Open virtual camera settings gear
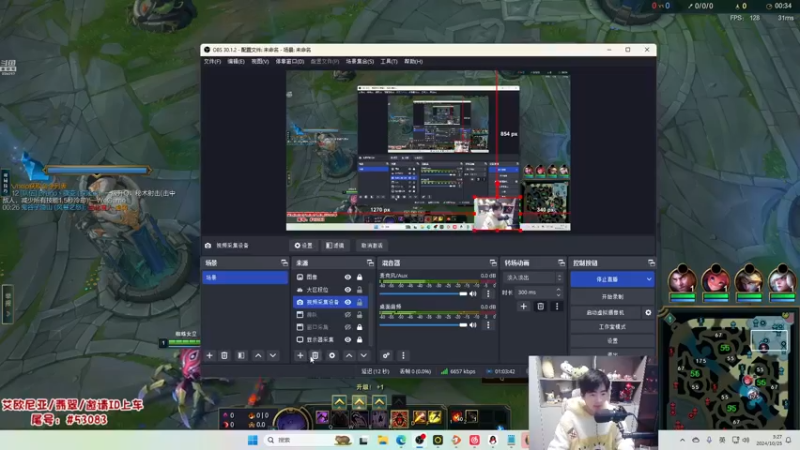The height and width of the screenshot is (450, 800). [x=648, y=312]
